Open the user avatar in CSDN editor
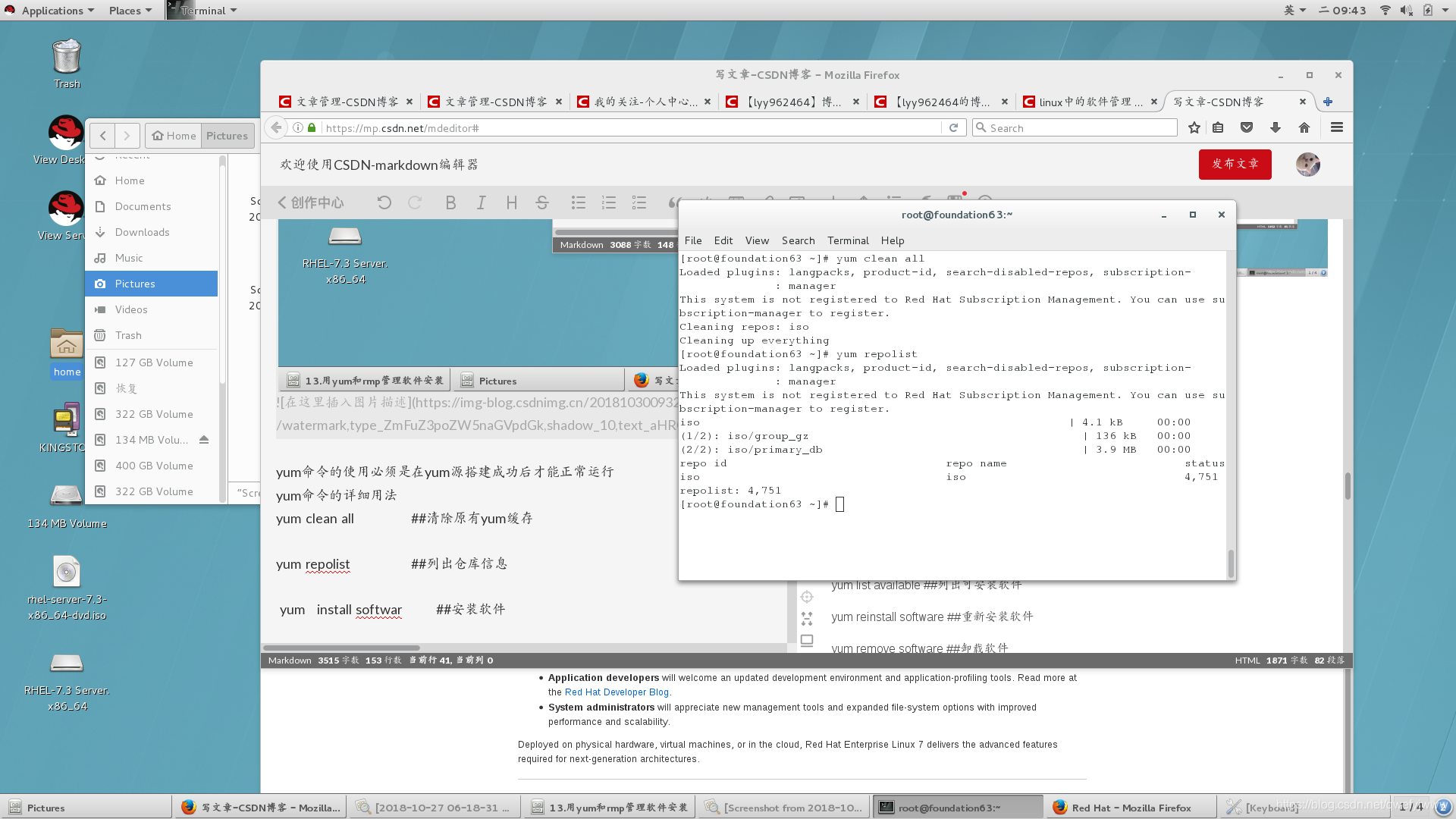 [x=1308, y=164]
